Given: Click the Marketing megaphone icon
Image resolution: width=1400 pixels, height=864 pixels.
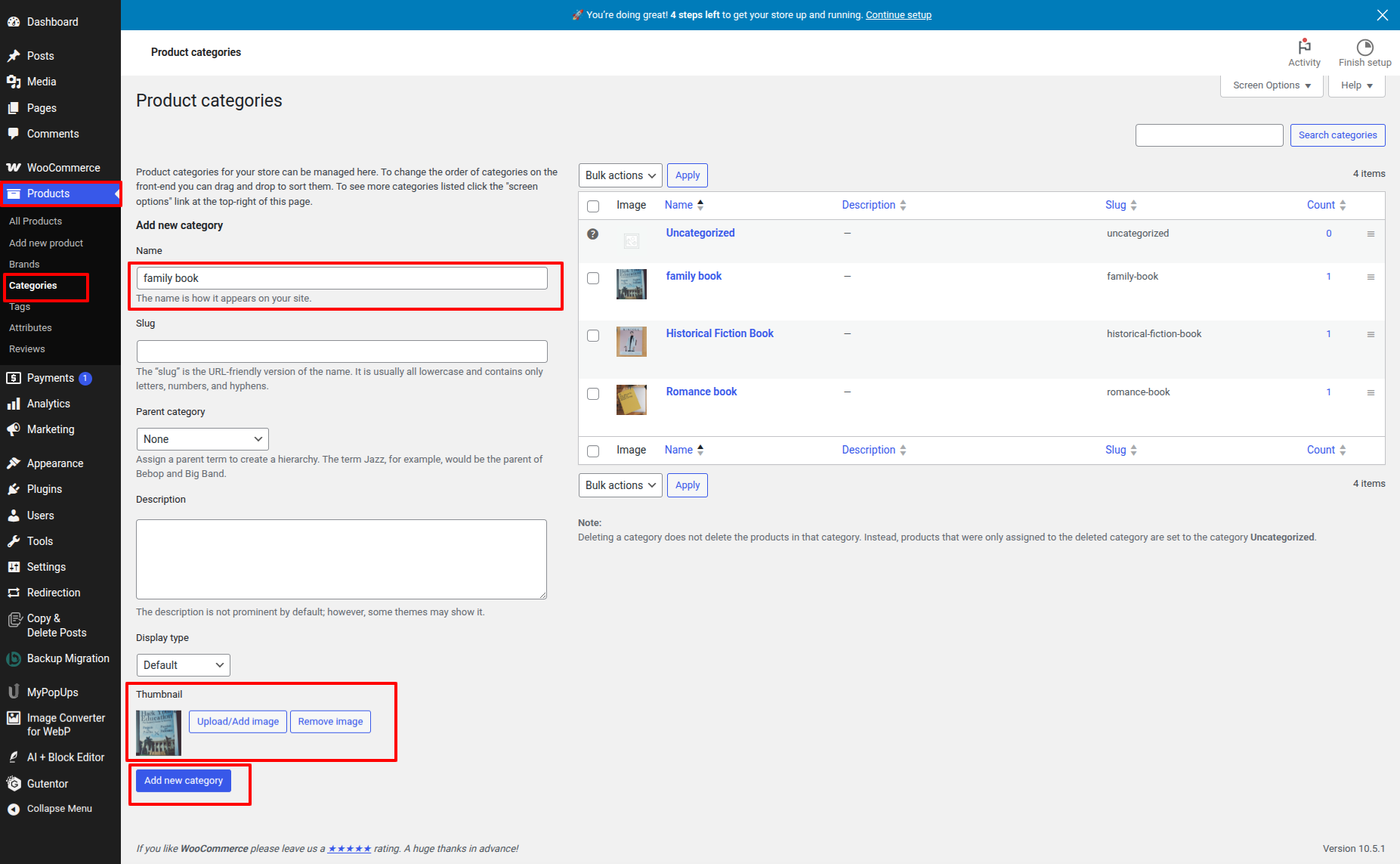Looking at the screenshot, I should pos(14,430).
